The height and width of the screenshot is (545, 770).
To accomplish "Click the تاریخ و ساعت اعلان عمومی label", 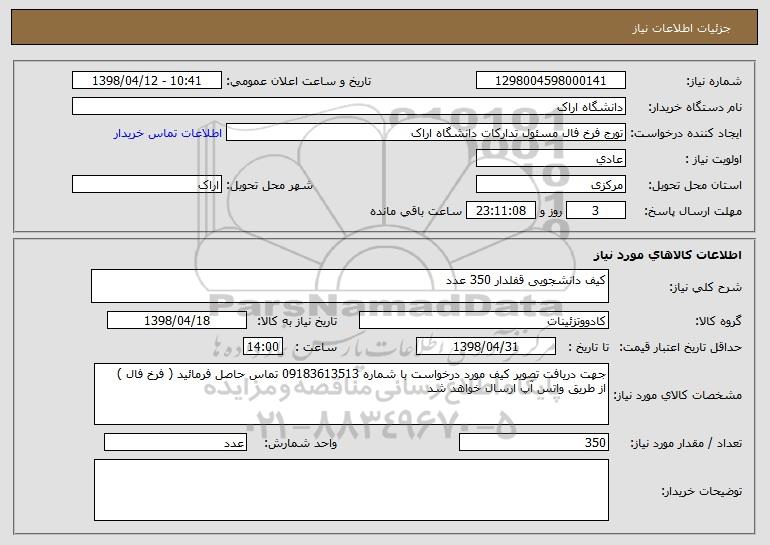I will [x=299, y=82].
